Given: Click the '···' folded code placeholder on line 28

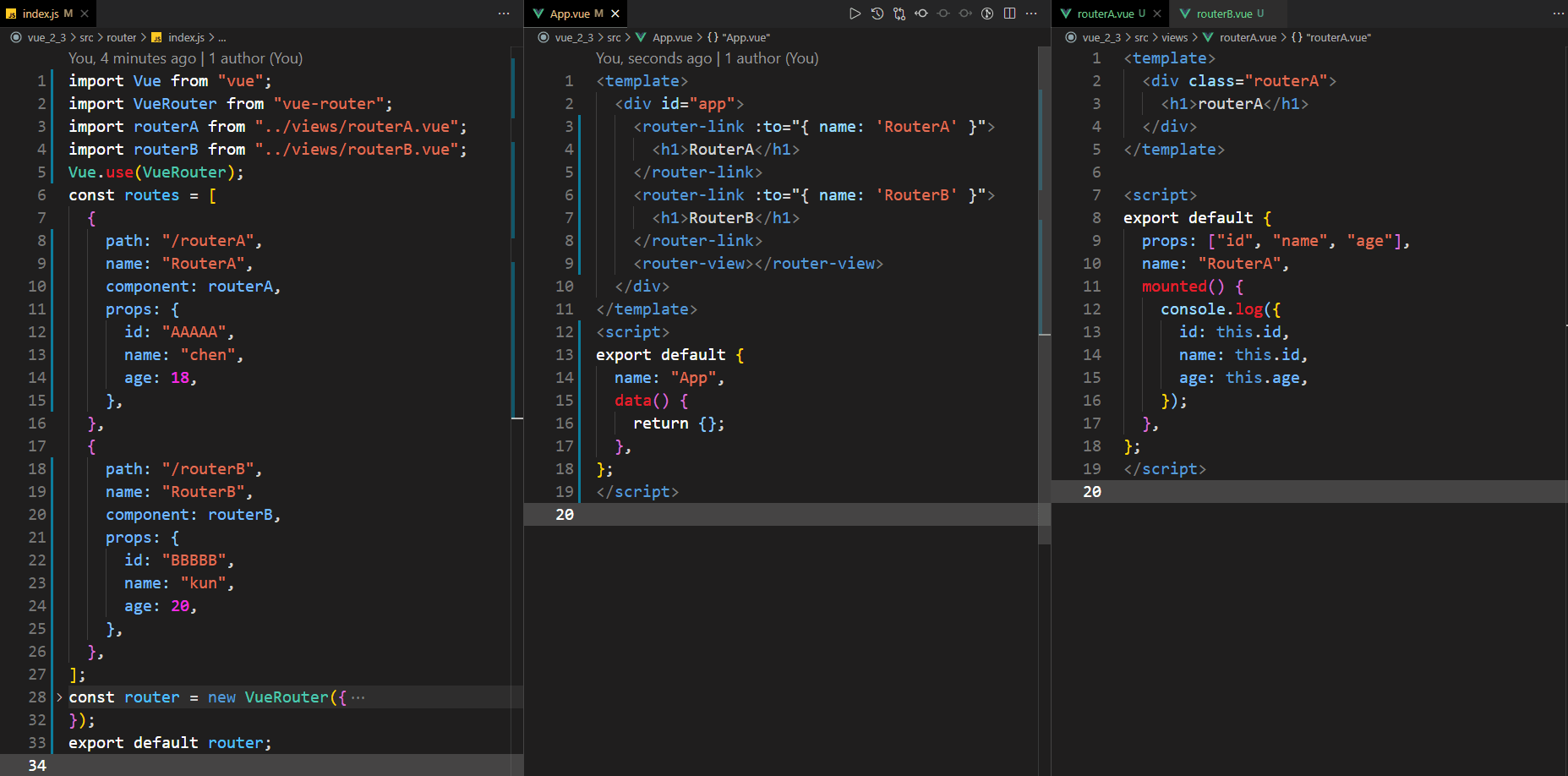Looking at the screenshot, I should point(358,697).
